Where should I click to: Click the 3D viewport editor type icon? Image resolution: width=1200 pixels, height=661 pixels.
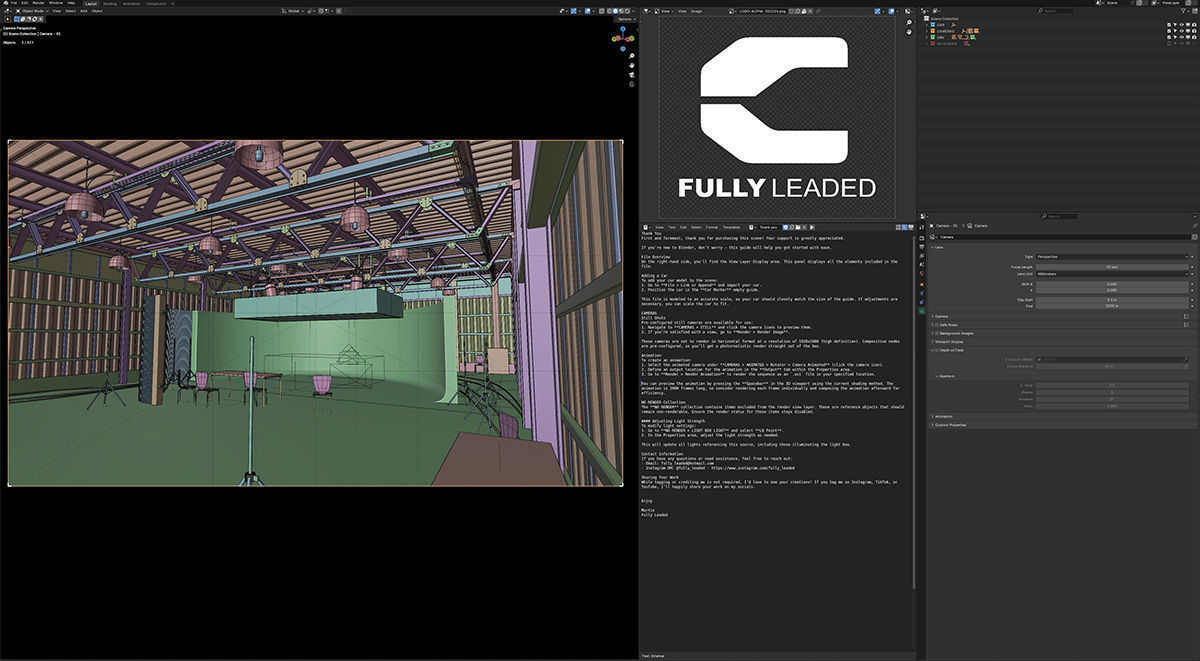(x=8, y=11)
